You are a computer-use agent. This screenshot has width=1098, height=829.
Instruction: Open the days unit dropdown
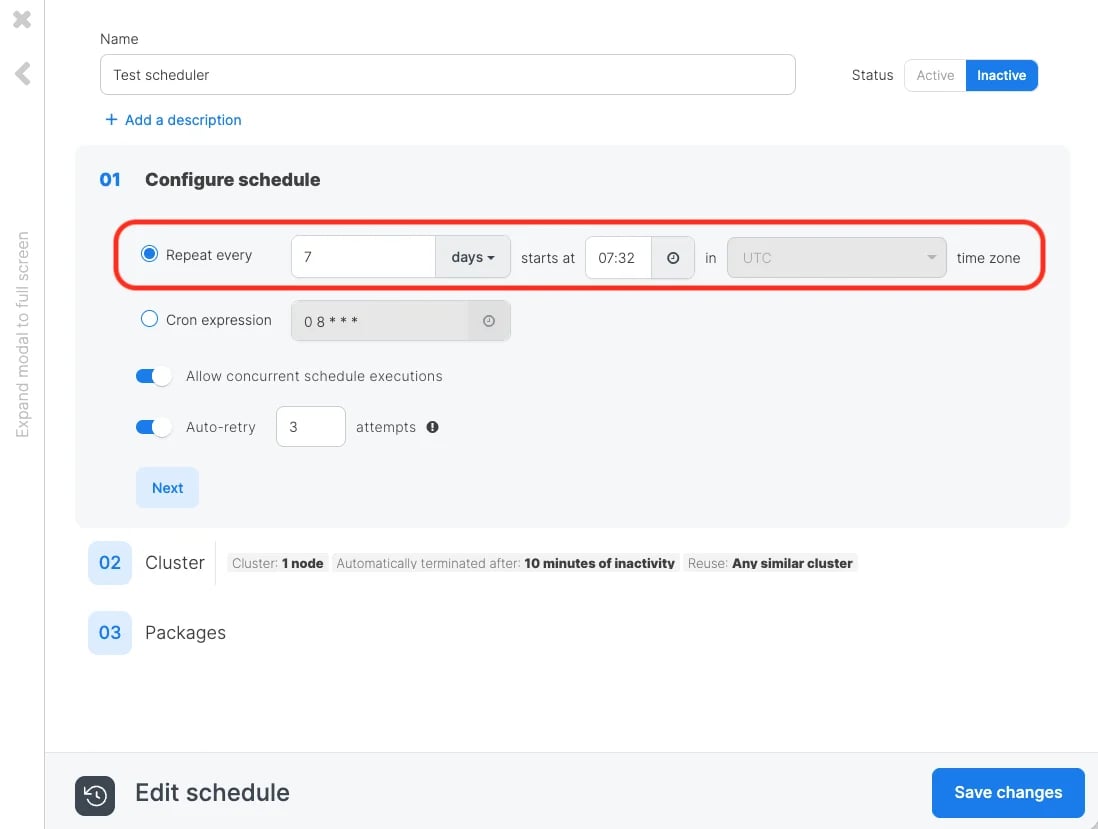click(473, 257)
